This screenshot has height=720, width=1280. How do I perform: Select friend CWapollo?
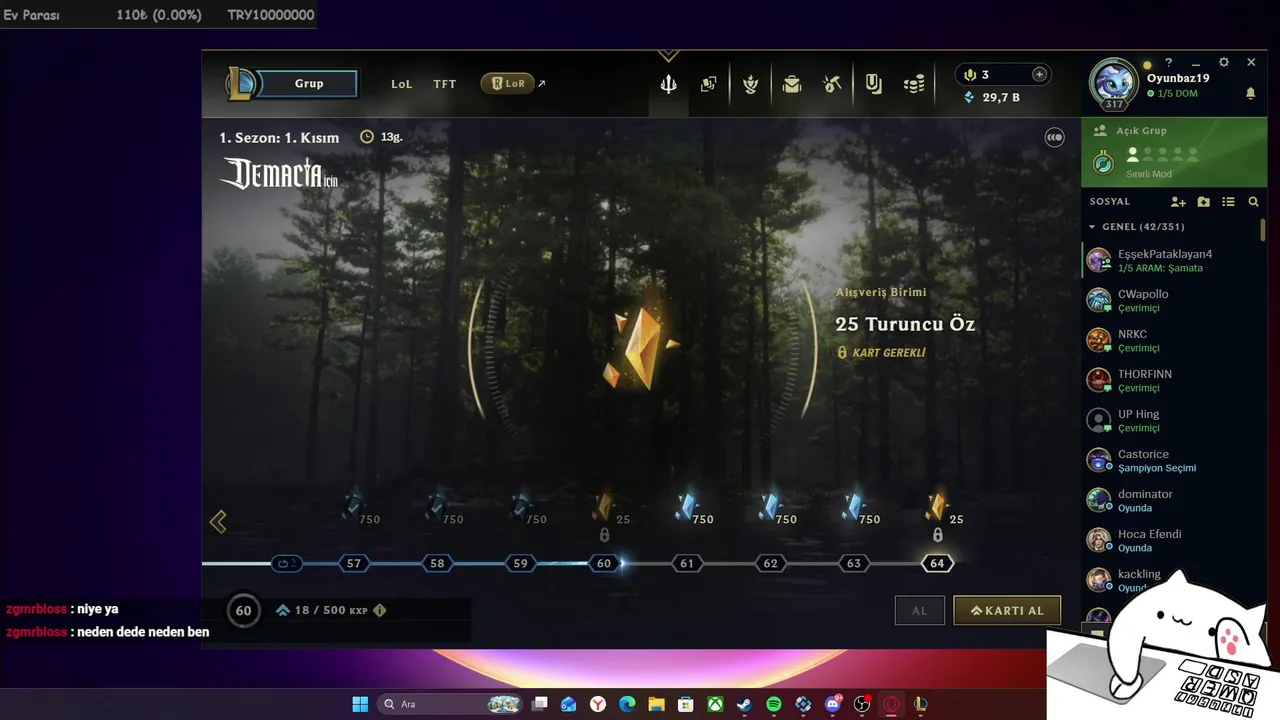tap(1170, 300)
